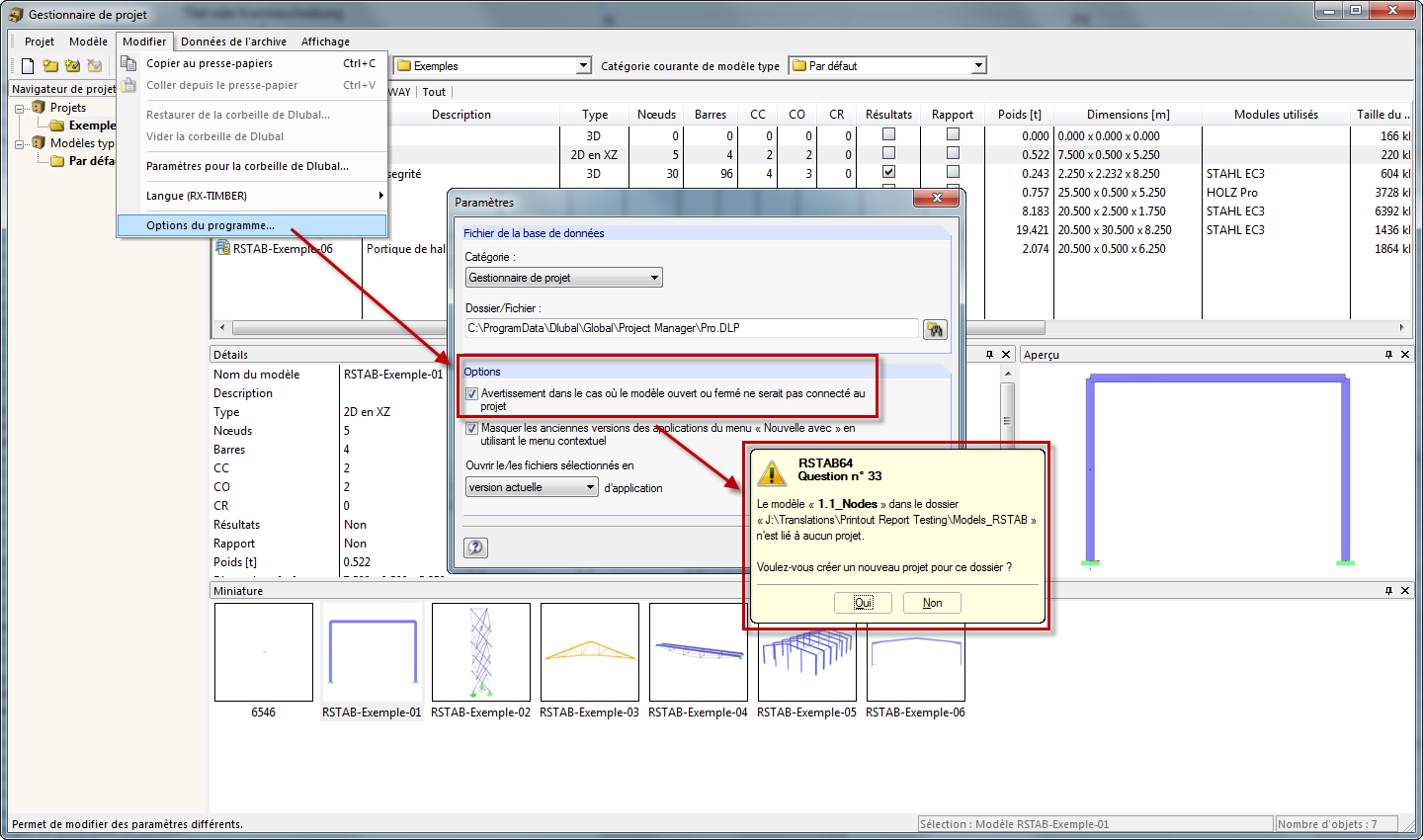
Task: Click the Modifier menu header
Action: (144, 42)
